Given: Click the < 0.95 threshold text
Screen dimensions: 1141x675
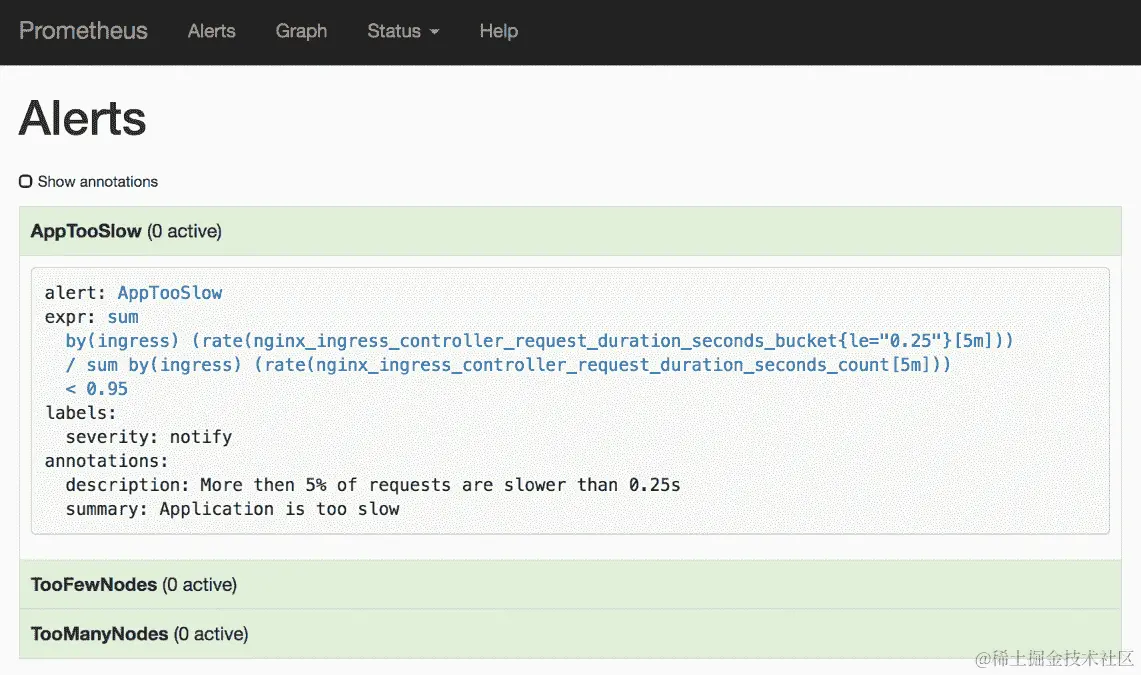Looking at the screenshot, I should coord(97,389).
